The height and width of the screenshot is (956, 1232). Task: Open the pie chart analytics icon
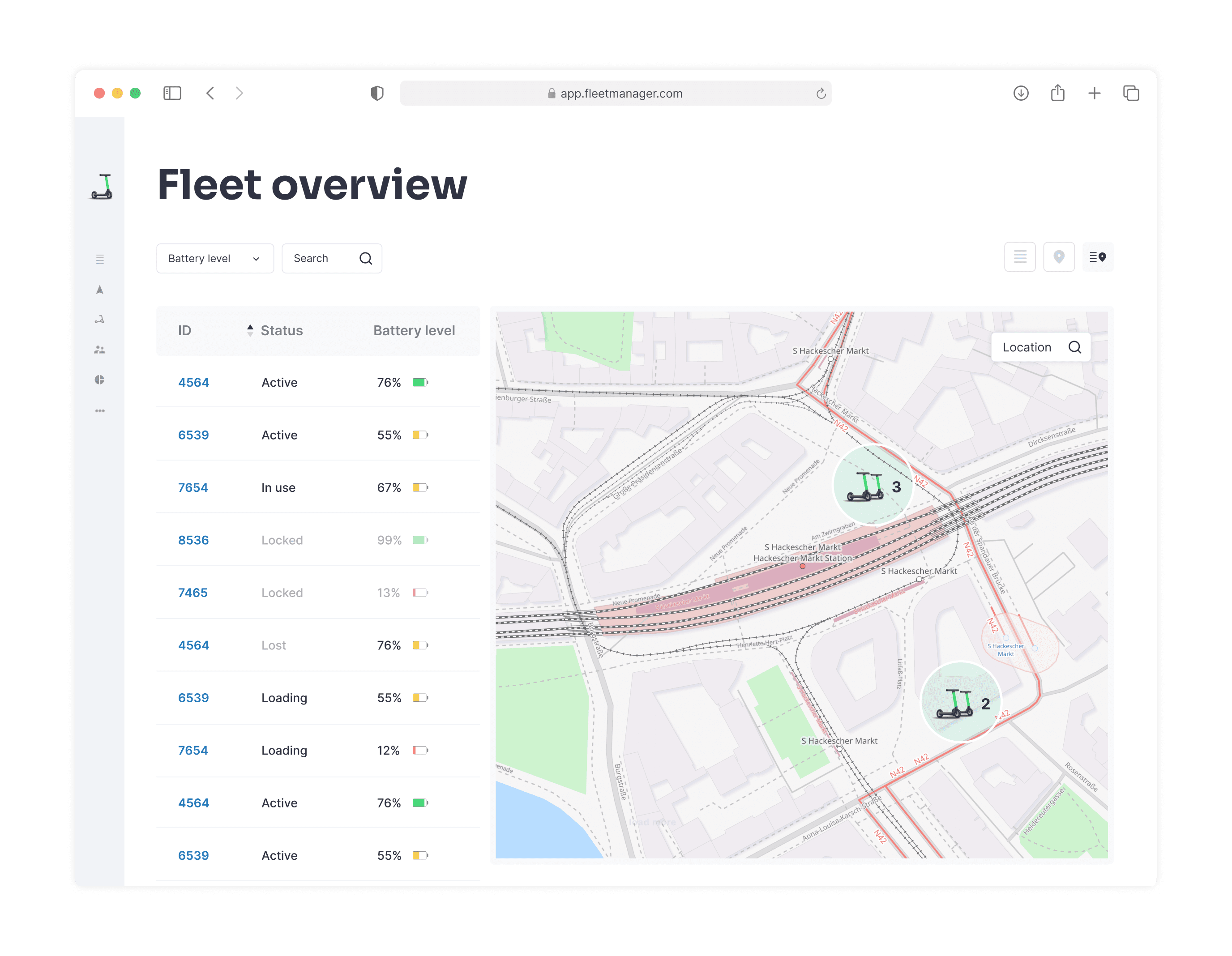(100, 380)
